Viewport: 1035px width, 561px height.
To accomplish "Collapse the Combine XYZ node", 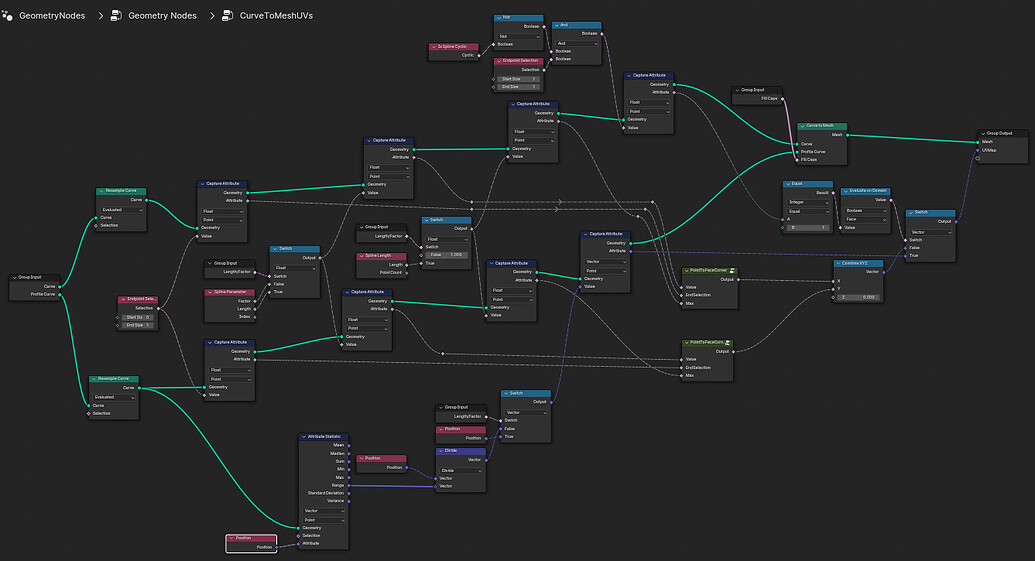I will [x=838, y=263].
